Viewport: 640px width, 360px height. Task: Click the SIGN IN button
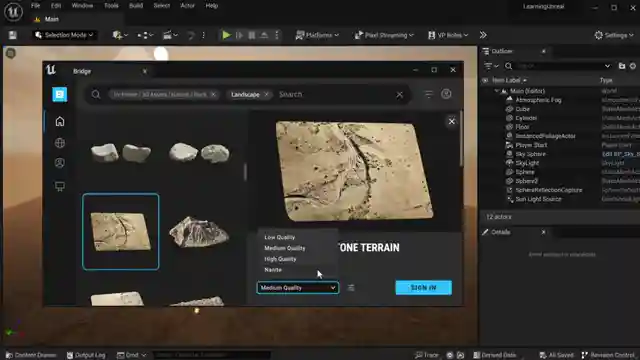coord(423,288)
